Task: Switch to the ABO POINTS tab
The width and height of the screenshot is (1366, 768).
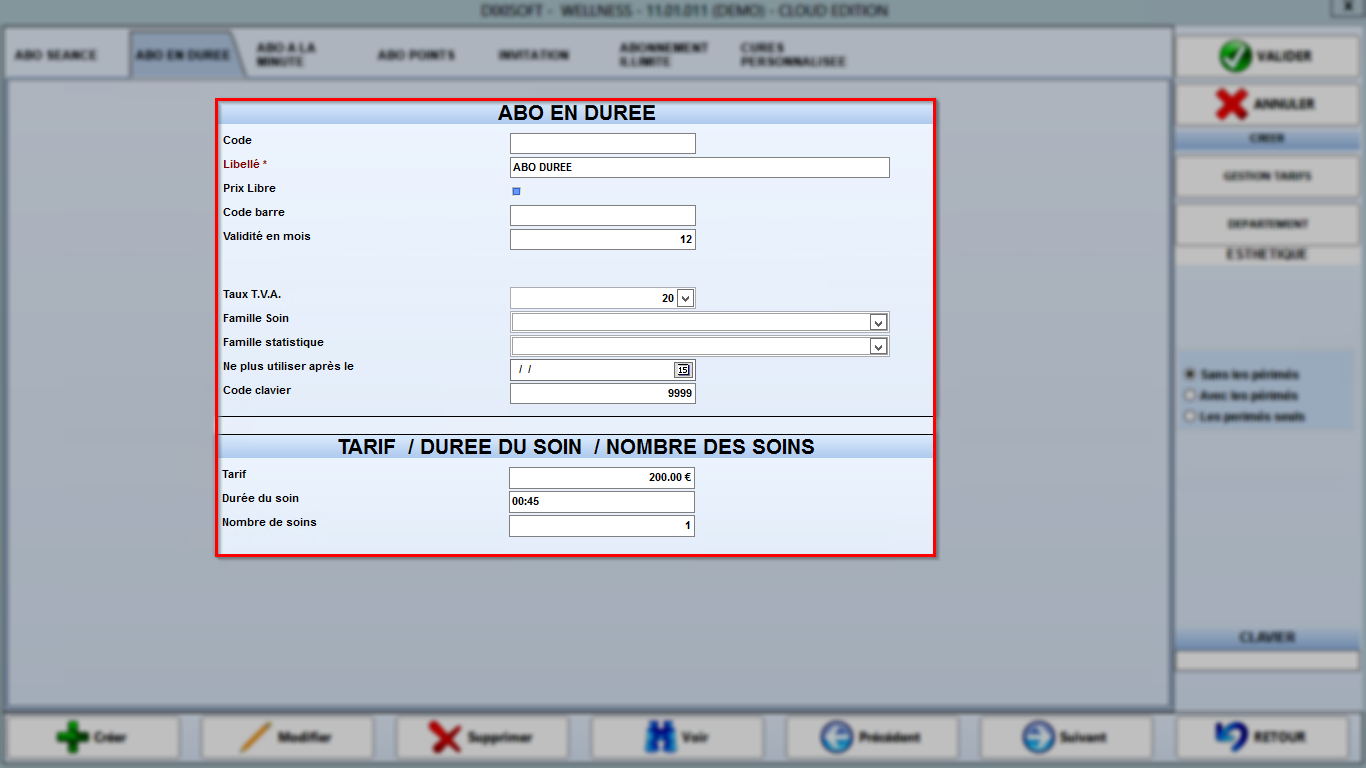Action: tap(416, 54)
